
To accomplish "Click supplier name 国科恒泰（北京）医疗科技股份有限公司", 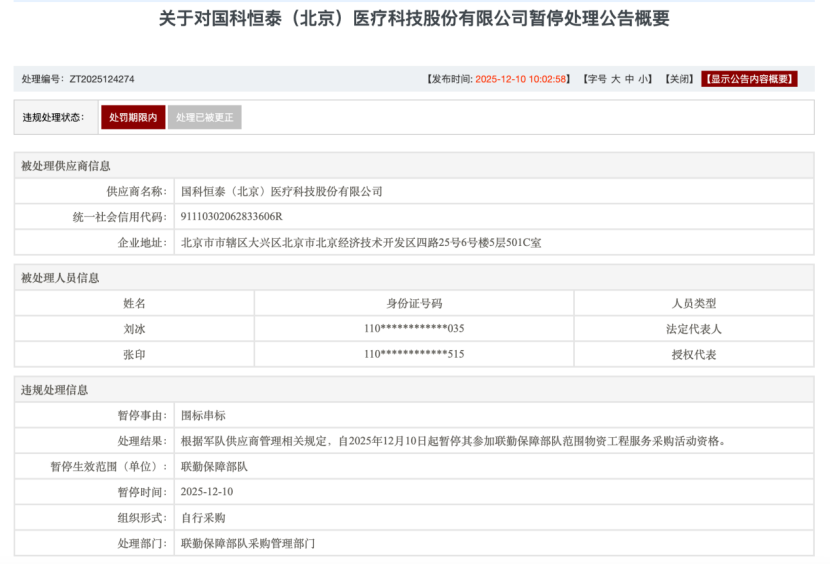I will [x=281, y=191].
